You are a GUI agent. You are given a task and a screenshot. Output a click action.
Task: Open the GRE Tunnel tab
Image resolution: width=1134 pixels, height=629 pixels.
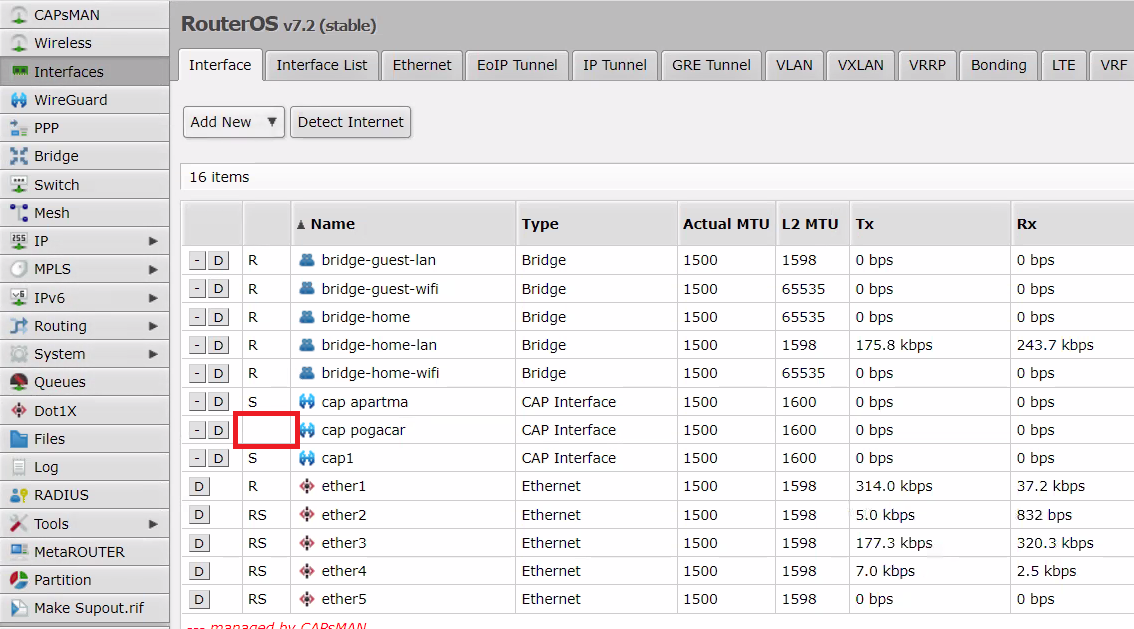(711, 65)
